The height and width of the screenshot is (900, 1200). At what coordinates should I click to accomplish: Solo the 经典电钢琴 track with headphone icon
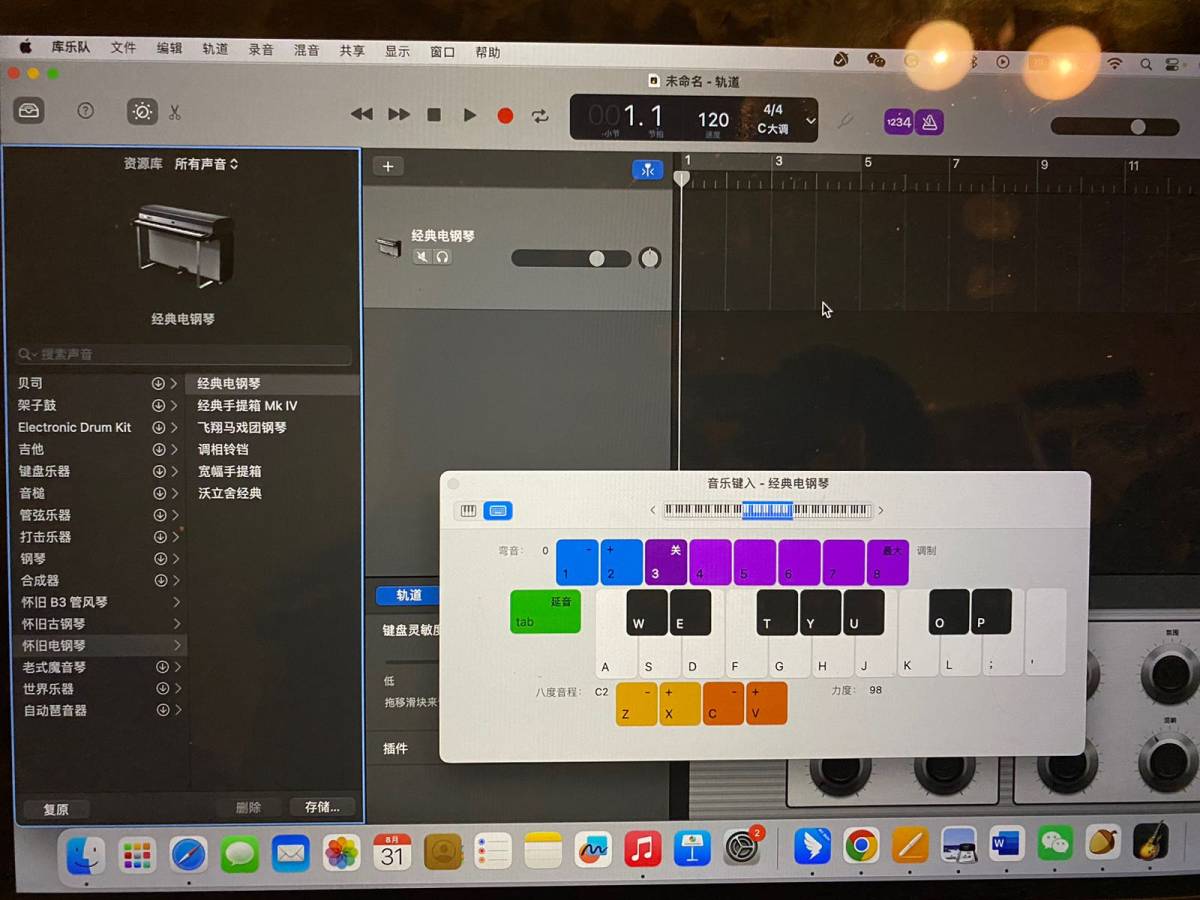point(442,257)
